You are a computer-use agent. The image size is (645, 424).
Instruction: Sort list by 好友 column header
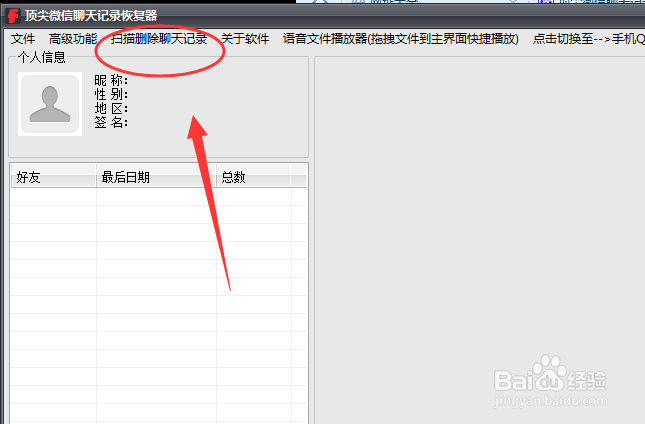coord(53,177)
